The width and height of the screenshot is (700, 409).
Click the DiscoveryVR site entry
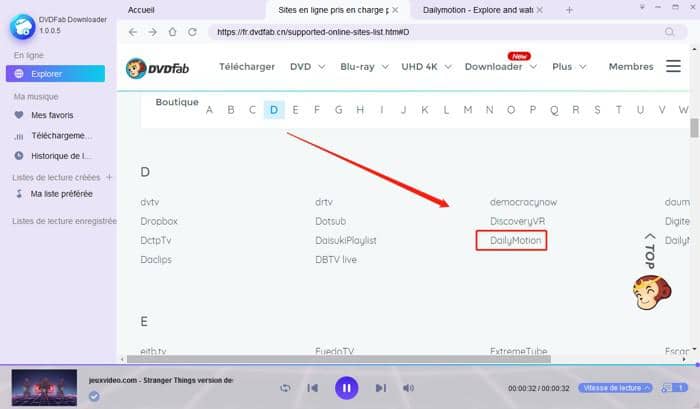(x=517, y=221)
